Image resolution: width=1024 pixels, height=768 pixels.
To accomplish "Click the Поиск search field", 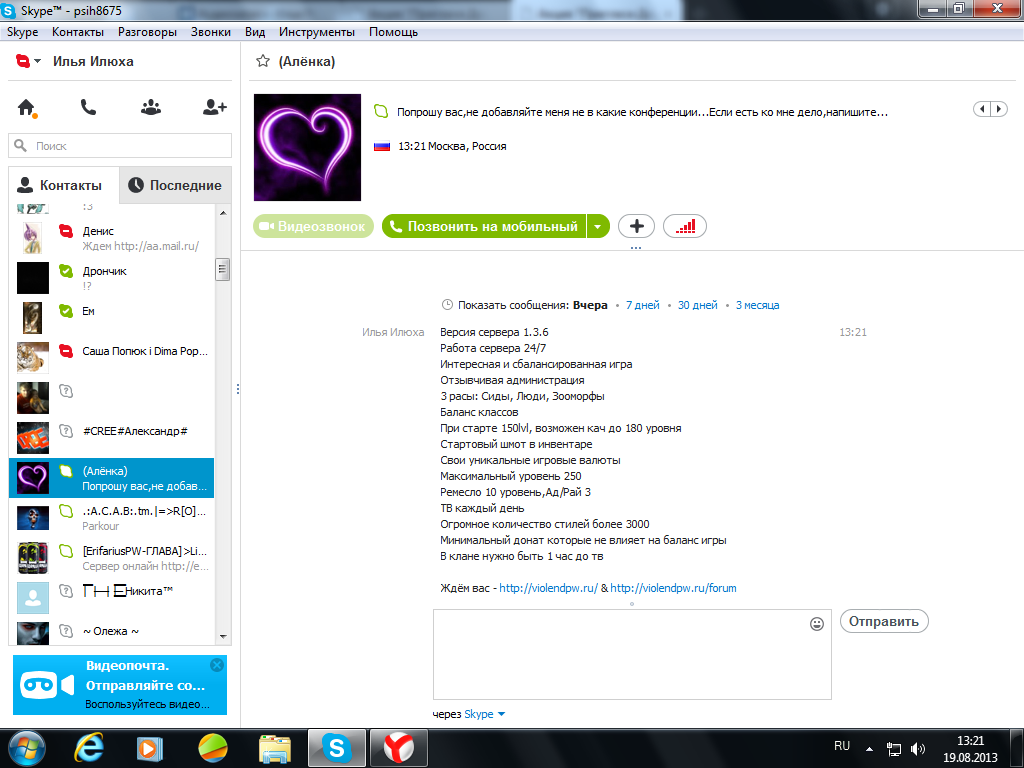I will [x=120, y=146].
